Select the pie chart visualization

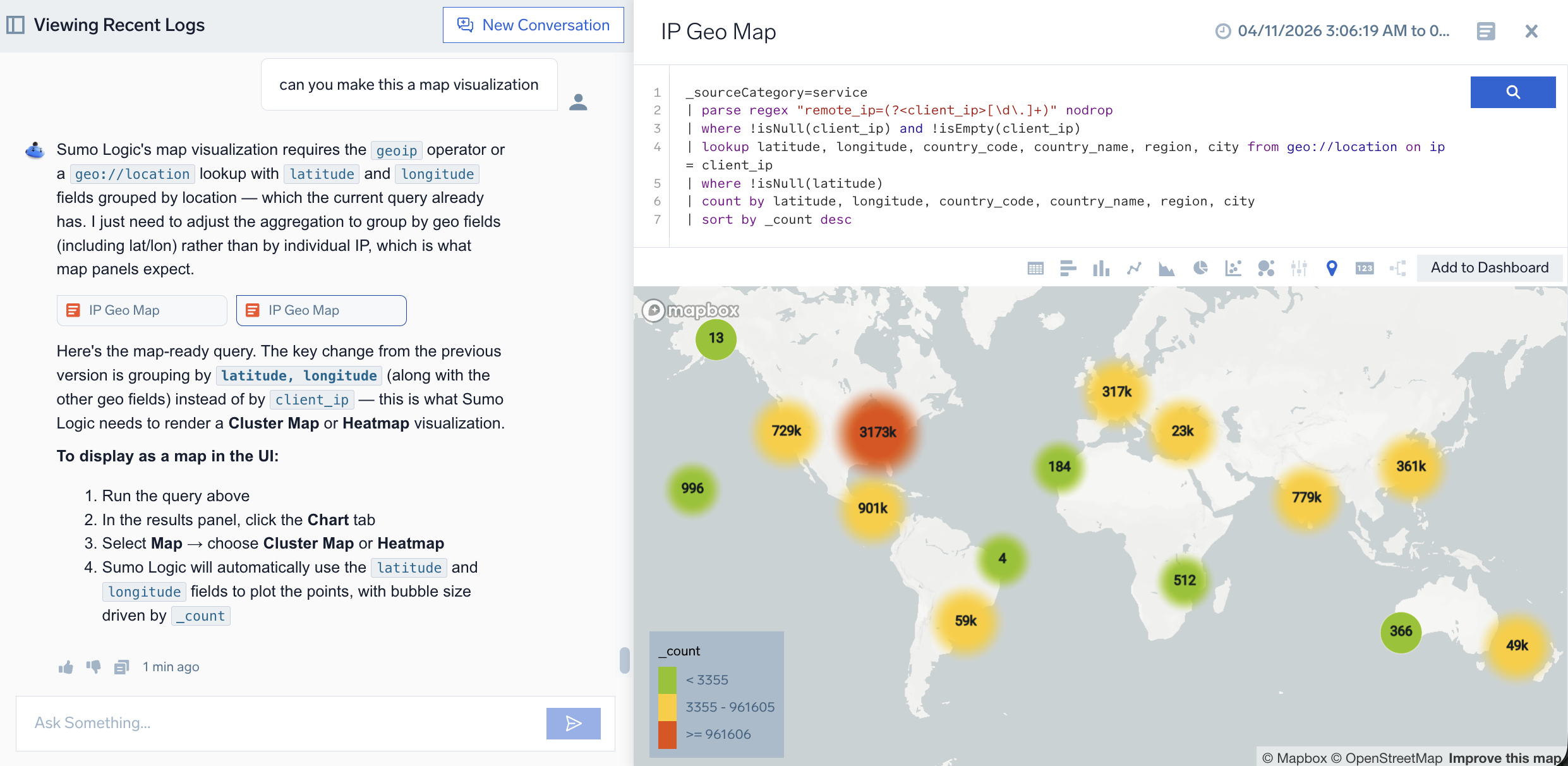click(x=1200, y=269)
